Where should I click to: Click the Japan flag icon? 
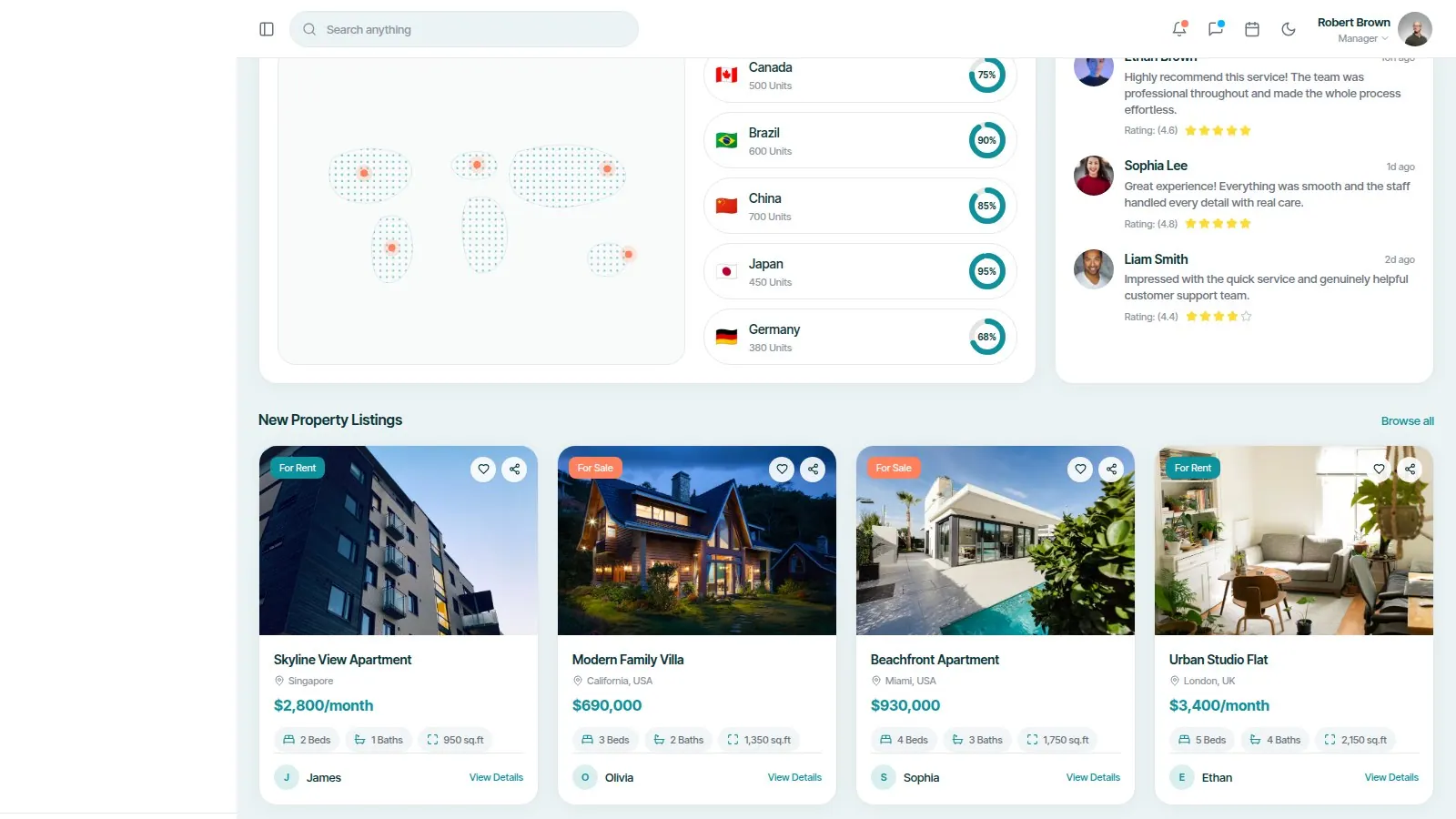tap(726, 271)
